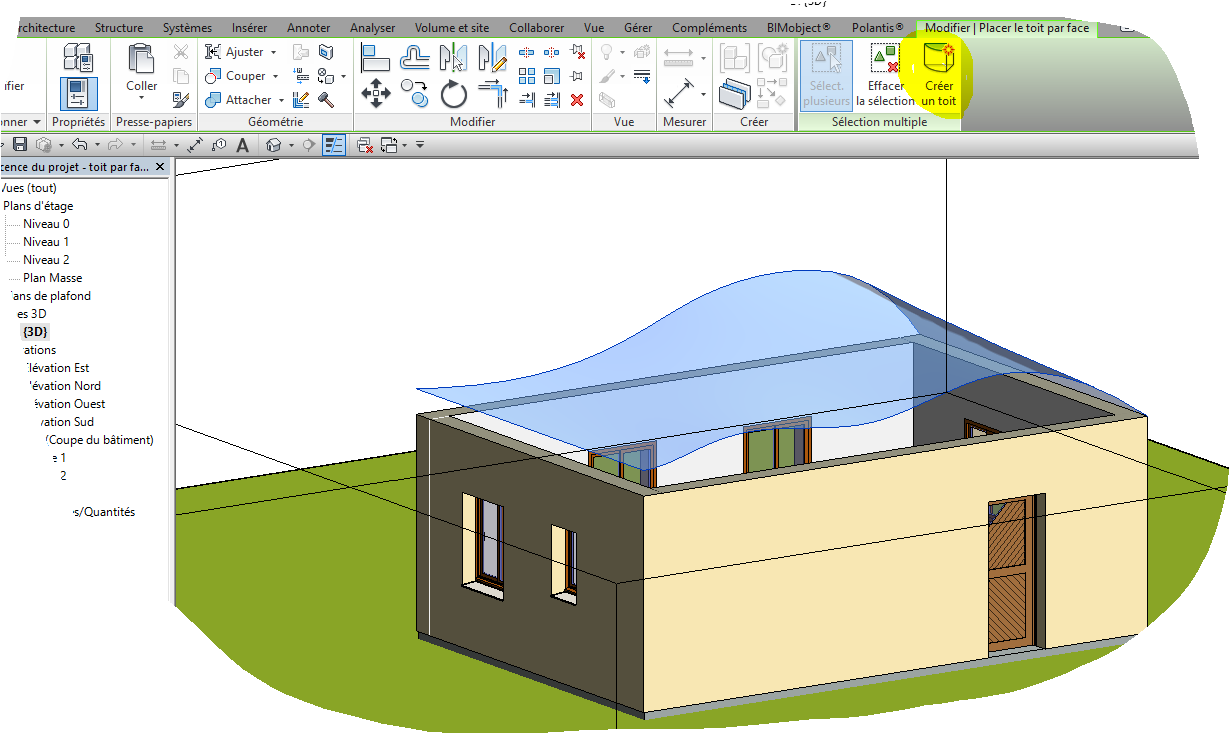
Task: Click the red X delete icon
Action: click(577, 99)
